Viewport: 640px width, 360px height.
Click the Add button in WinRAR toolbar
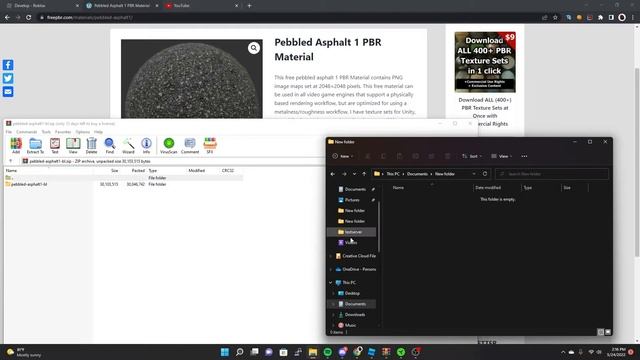click(x=16, y=146)
